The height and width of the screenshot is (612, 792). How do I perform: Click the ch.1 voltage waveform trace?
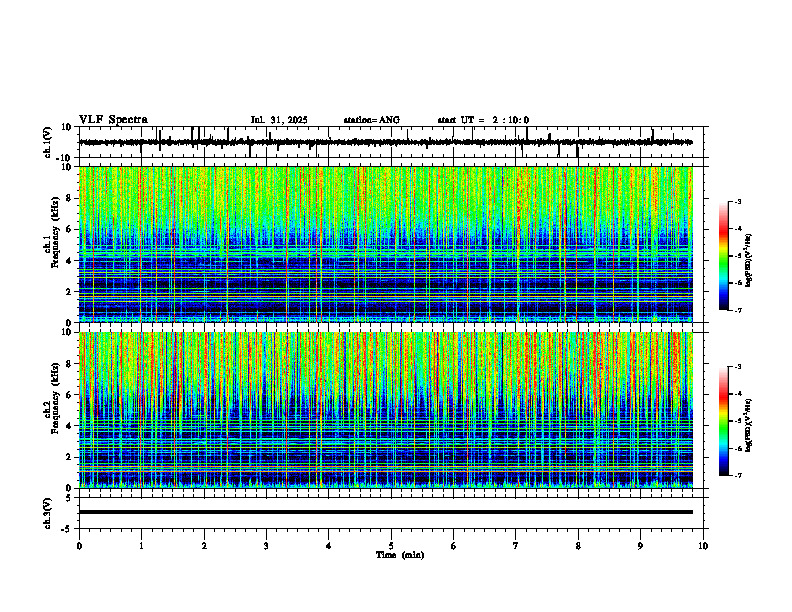(386, 142)
